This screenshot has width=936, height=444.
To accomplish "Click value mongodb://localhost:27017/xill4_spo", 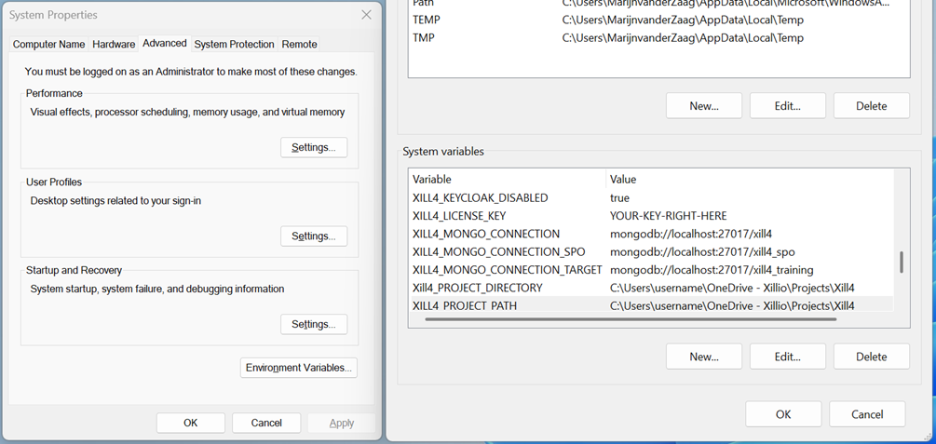I will [x=702, y=252].
